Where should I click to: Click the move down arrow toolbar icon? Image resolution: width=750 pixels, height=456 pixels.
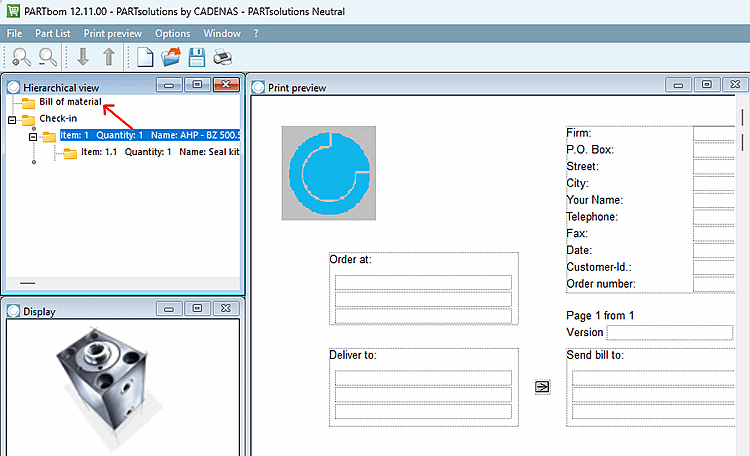[x=83, y=57]
